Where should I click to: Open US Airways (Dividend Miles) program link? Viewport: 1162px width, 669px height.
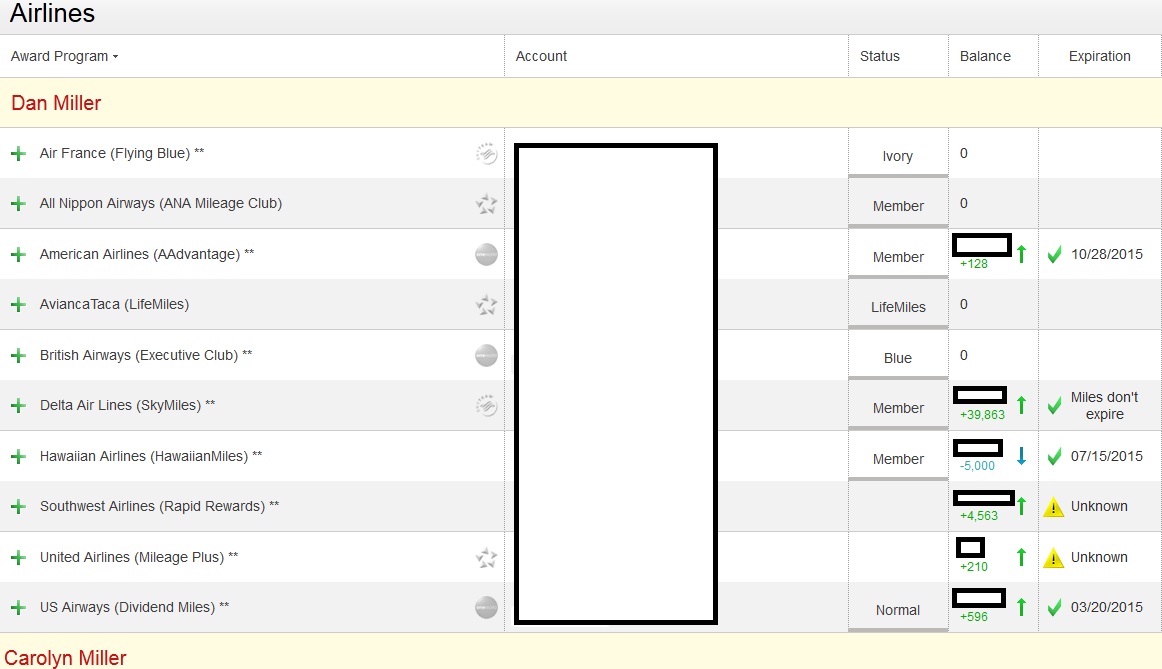(x=127, y=607)
